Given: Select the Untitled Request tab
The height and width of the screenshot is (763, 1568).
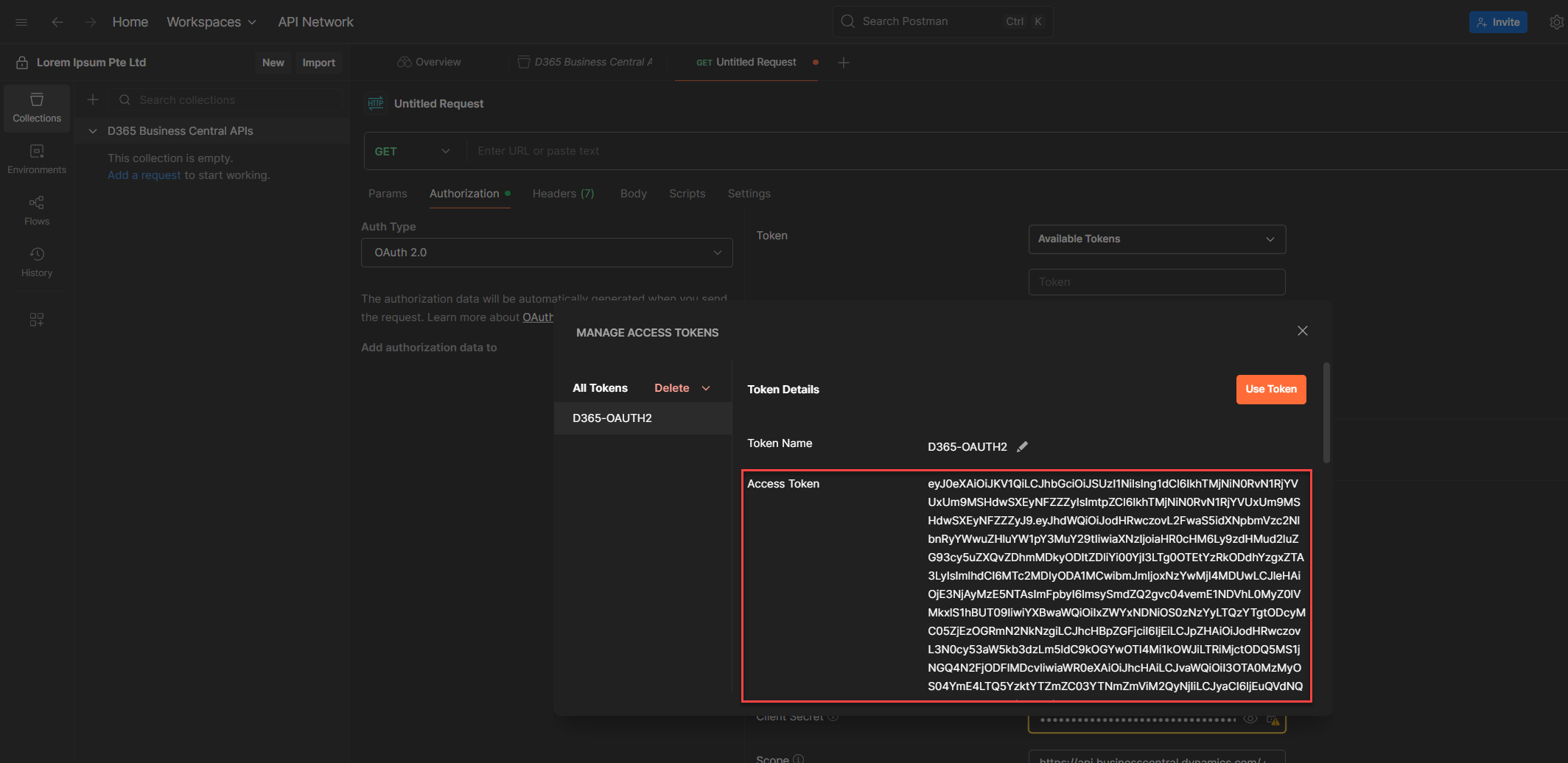Looking at the screenshot, I should click(746, 63).
